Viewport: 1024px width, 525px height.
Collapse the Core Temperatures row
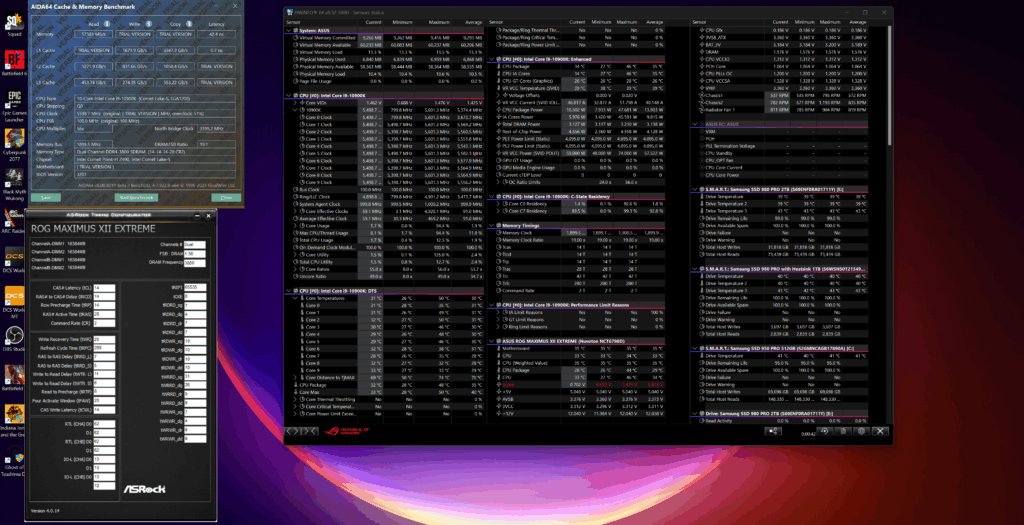295,298
